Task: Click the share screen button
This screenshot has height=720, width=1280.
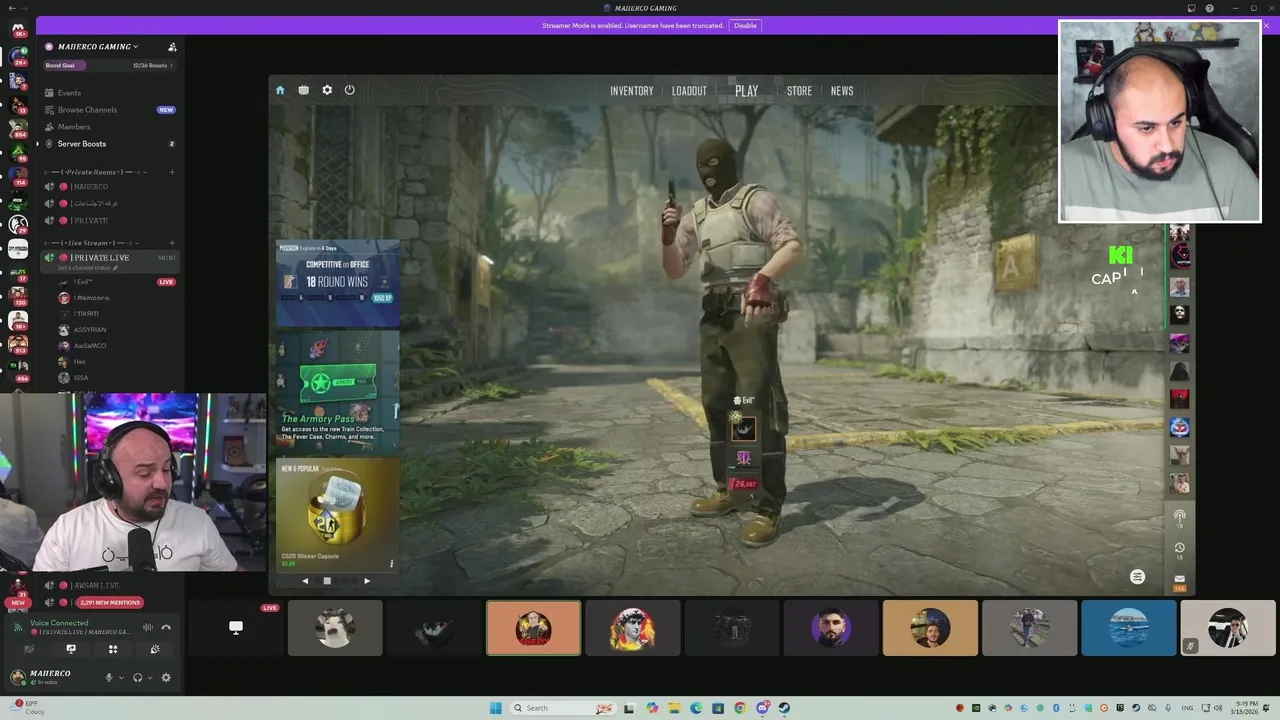Action: point(71,649)
